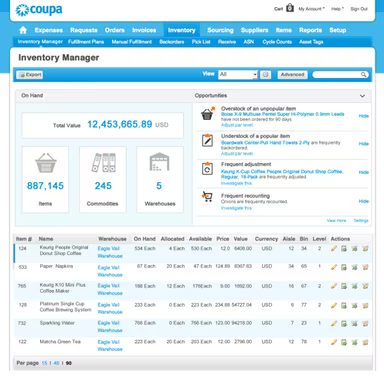Click the frequent adjustment clipboard icon
The image size is (384, 388).
point(208,169)
